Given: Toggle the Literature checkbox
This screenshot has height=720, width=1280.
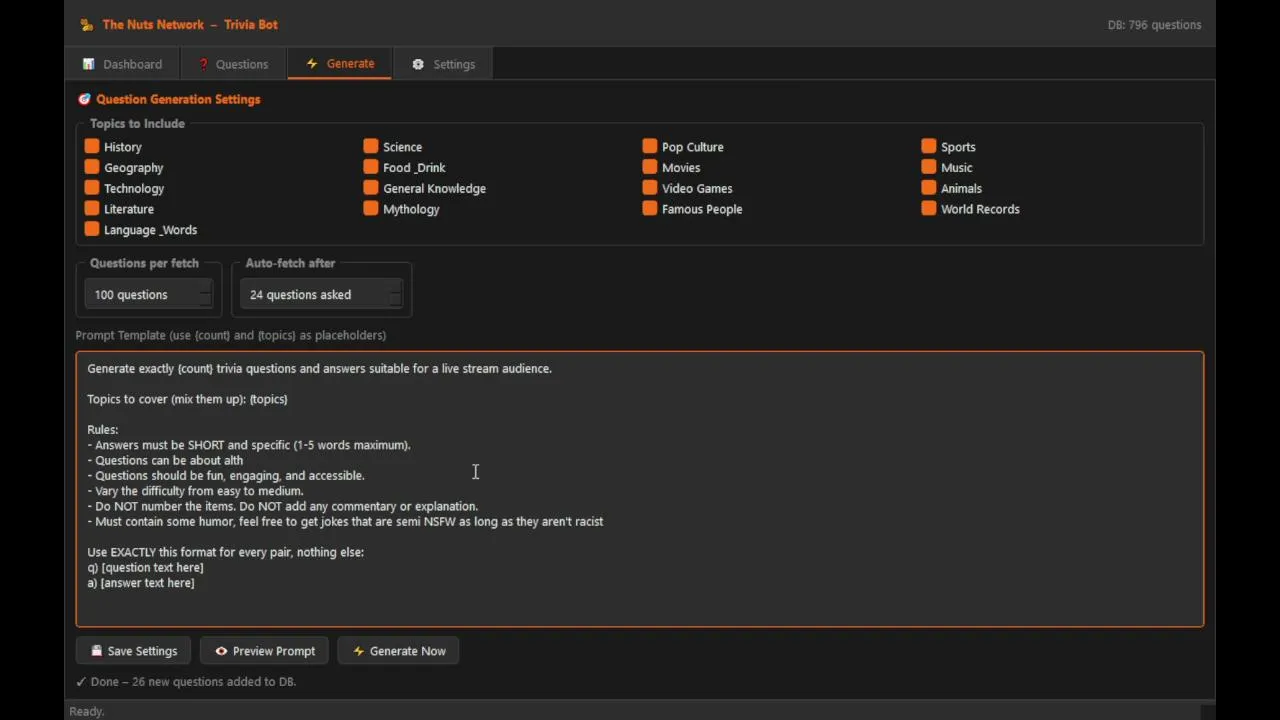Looking at the screenshot, I should tap(92, 209).
